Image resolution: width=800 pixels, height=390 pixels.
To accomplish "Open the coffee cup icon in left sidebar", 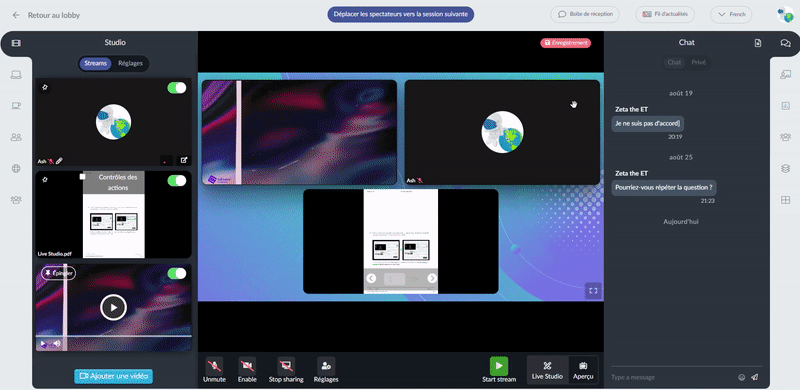I will [16, 106].
